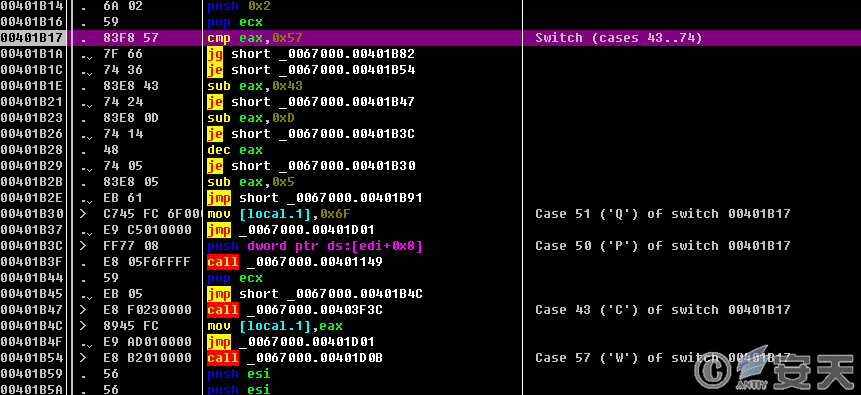Image resolution: width=861 pixels, height=395 pixels.
Task: Select hex bytes '6A 02'
Action: [x=123, y=6]
